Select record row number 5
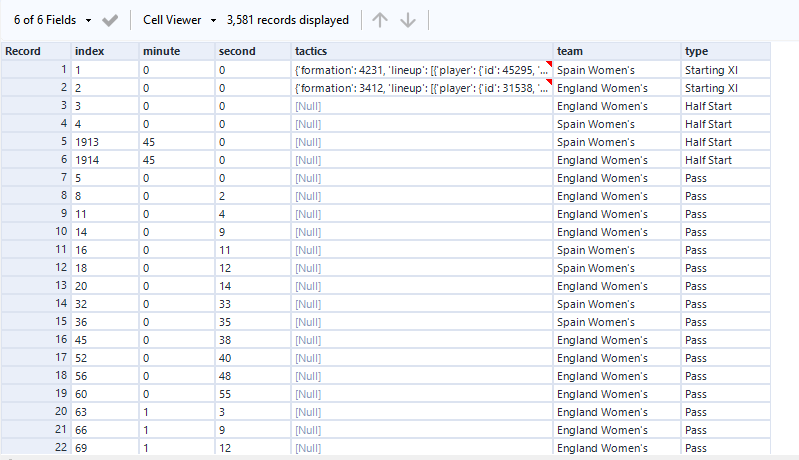The height and width of the screenshot is (460, 799). 35,142
